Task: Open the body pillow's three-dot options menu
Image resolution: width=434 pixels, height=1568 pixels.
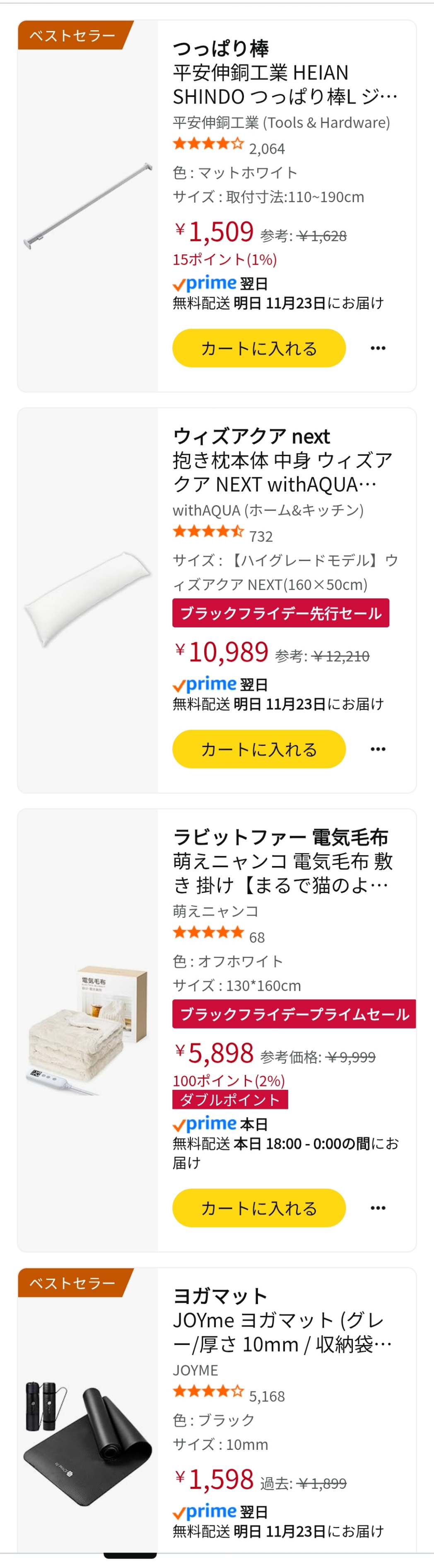Action: [x=378, y=749]
